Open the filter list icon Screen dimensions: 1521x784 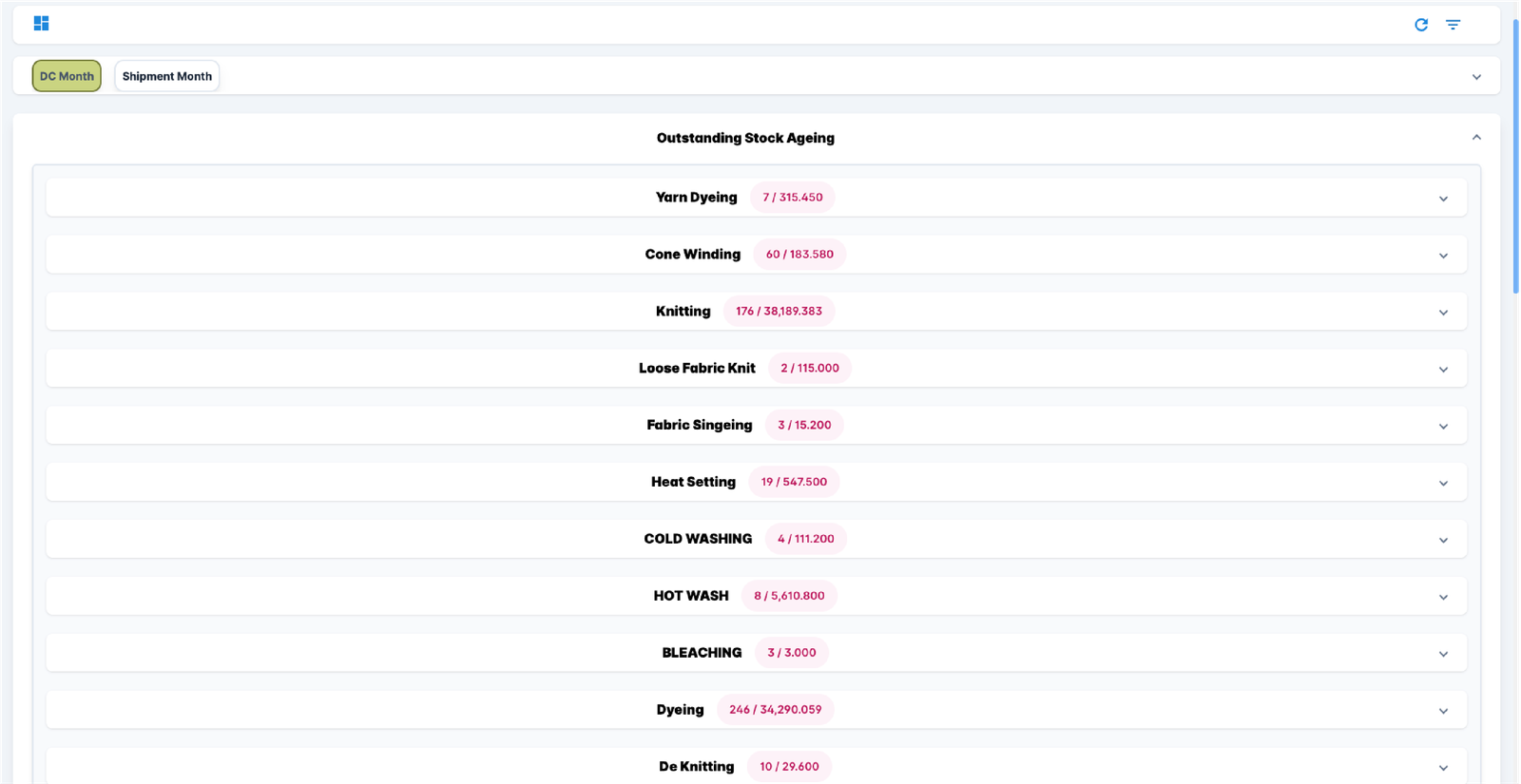(x=1453, y=25)
